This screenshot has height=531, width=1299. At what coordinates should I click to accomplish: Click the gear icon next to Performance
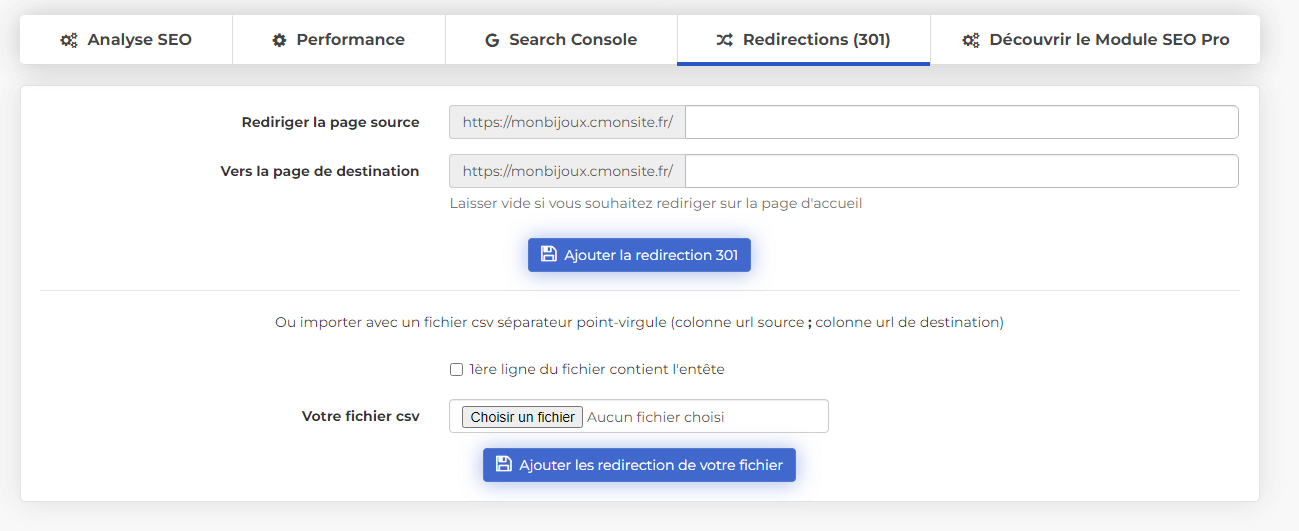click(279, 40)
